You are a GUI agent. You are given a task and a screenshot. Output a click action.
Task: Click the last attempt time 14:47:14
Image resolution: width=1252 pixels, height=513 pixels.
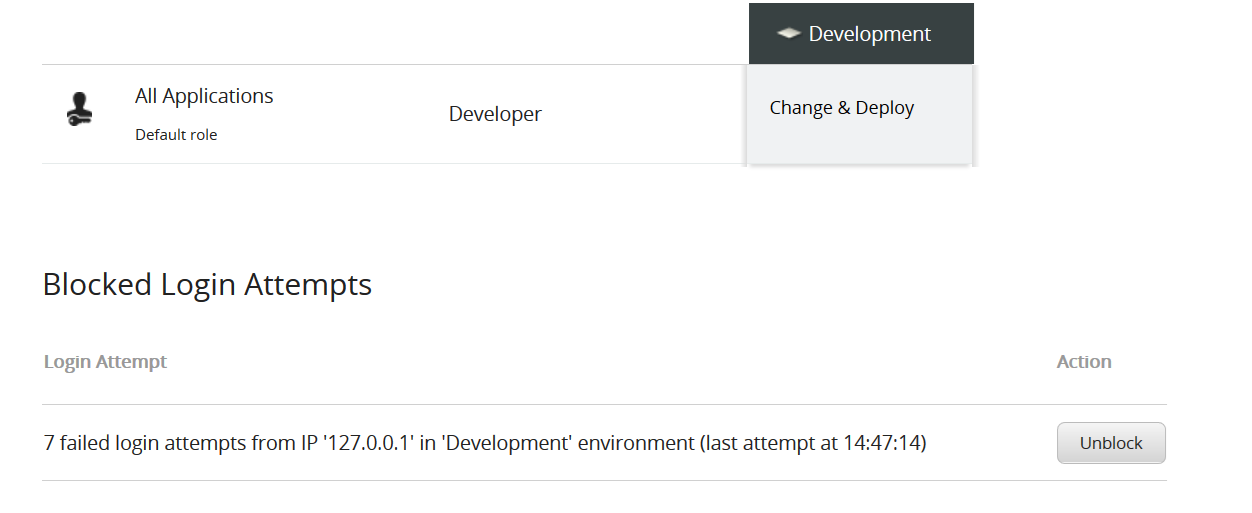(882, 442)
